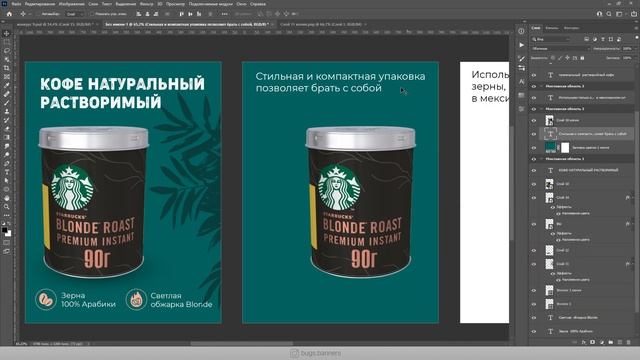Add layer mask icon at panel bottom
The height and width of the screenshot is (360, 640).
tap(593, 342)
